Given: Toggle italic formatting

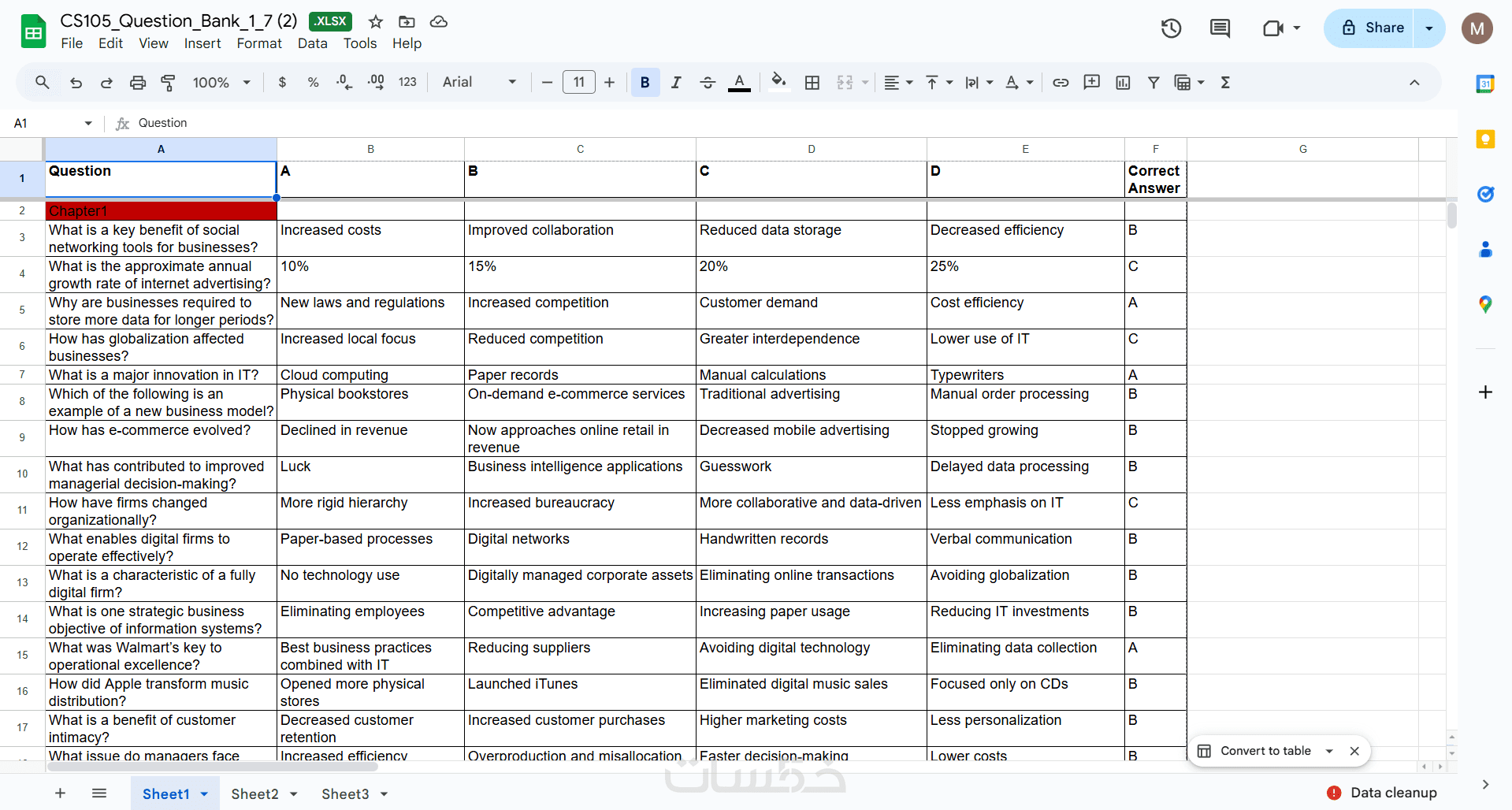Looking at the screenshot, I should click(x=675, y=82).
